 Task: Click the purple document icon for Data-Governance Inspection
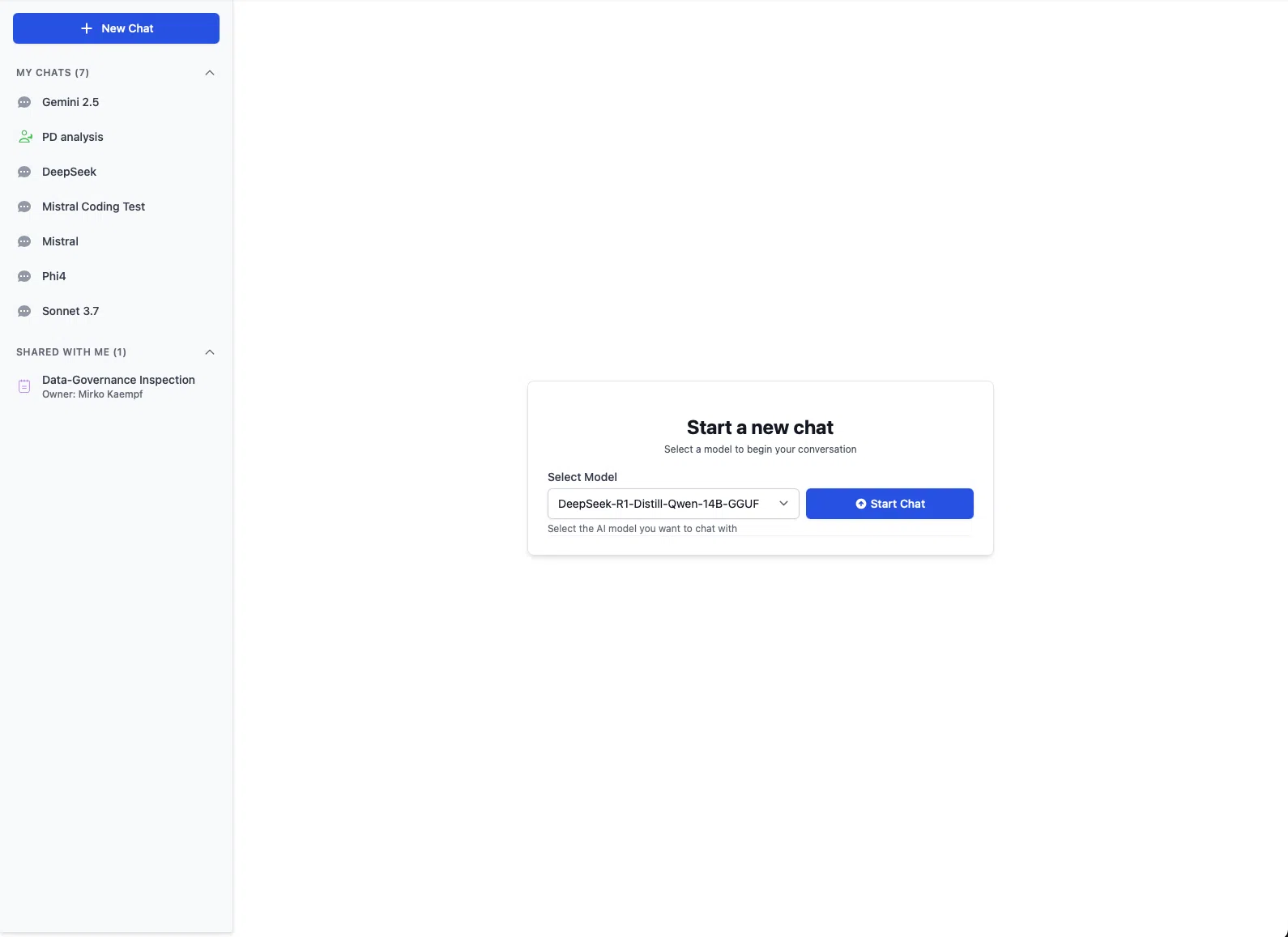[x=24, y=386]
